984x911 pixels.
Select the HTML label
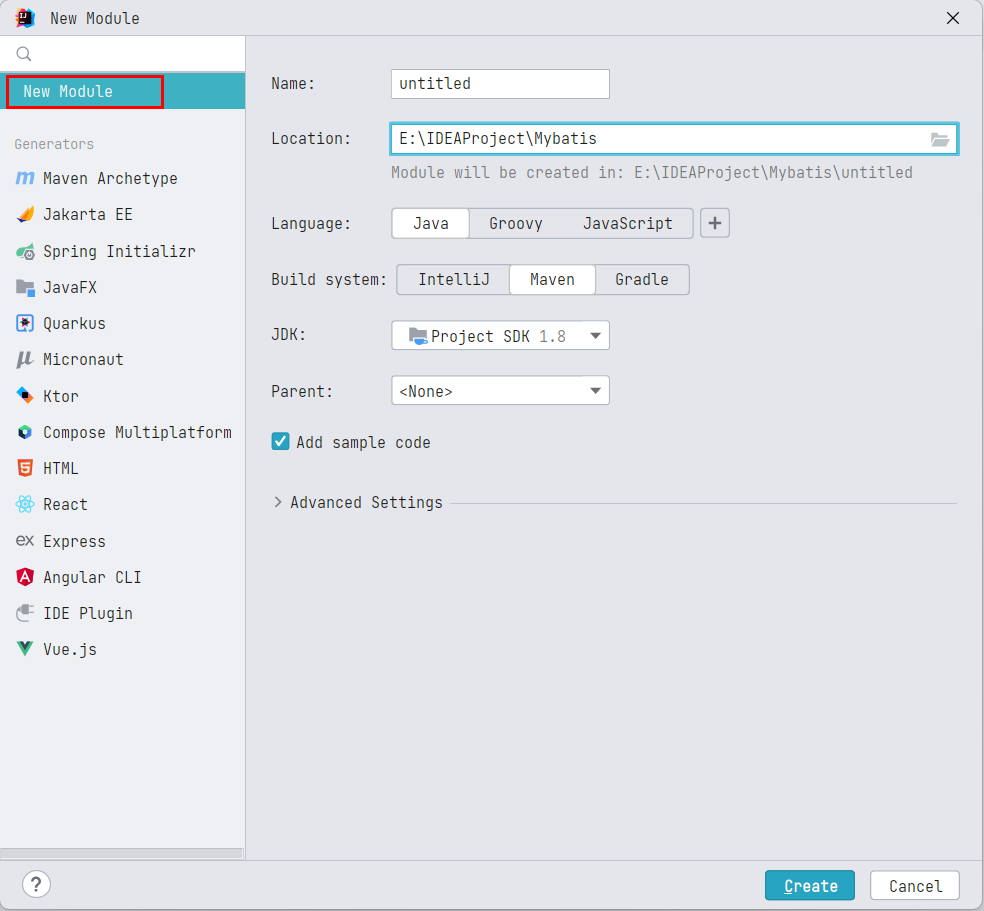point(60,469)
